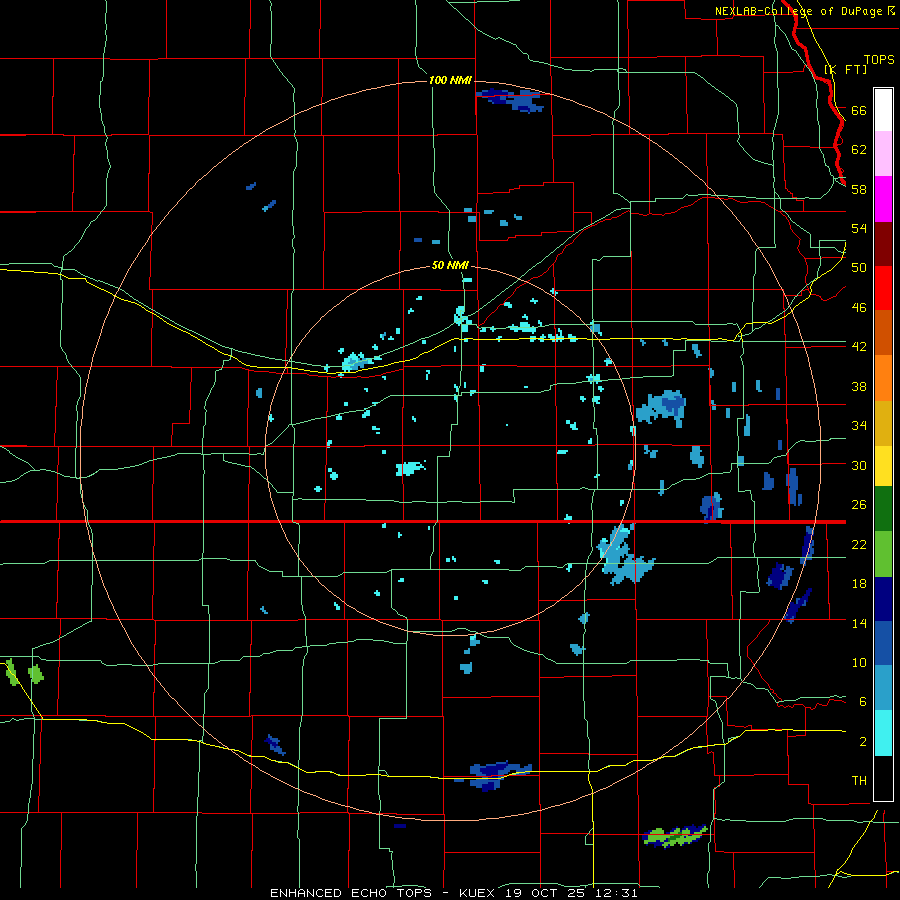Click the 46 legend value
This screenshot has height=900, width=900.
859,308
